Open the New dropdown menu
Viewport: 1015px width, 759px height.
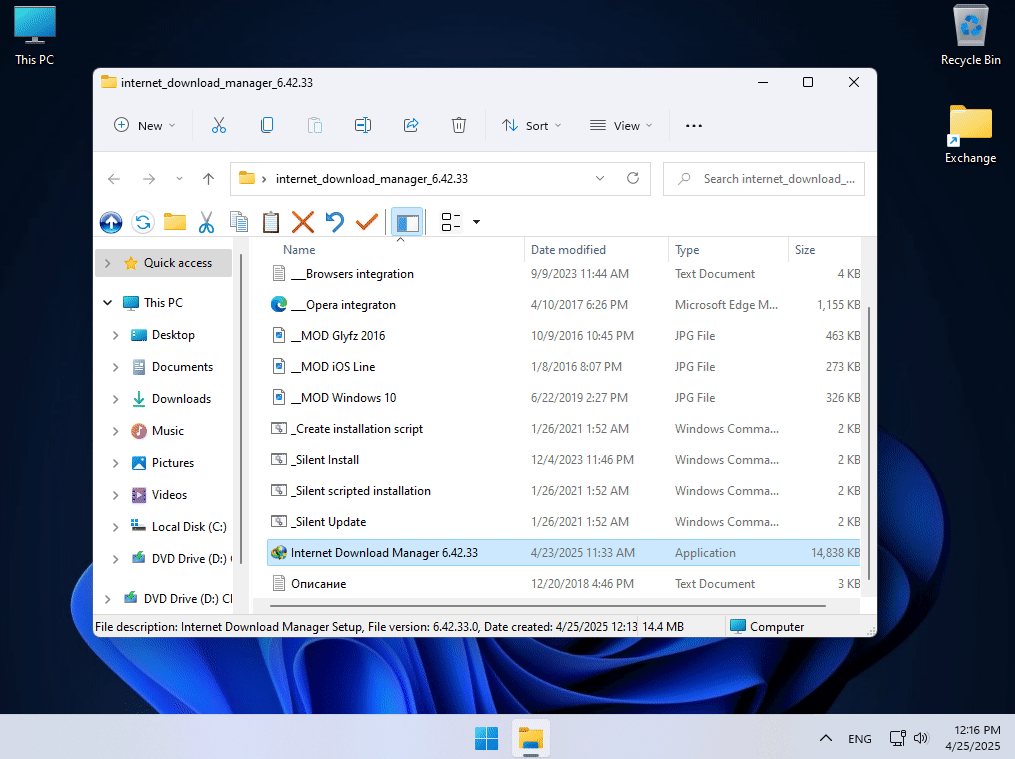[x=144, y=126]
